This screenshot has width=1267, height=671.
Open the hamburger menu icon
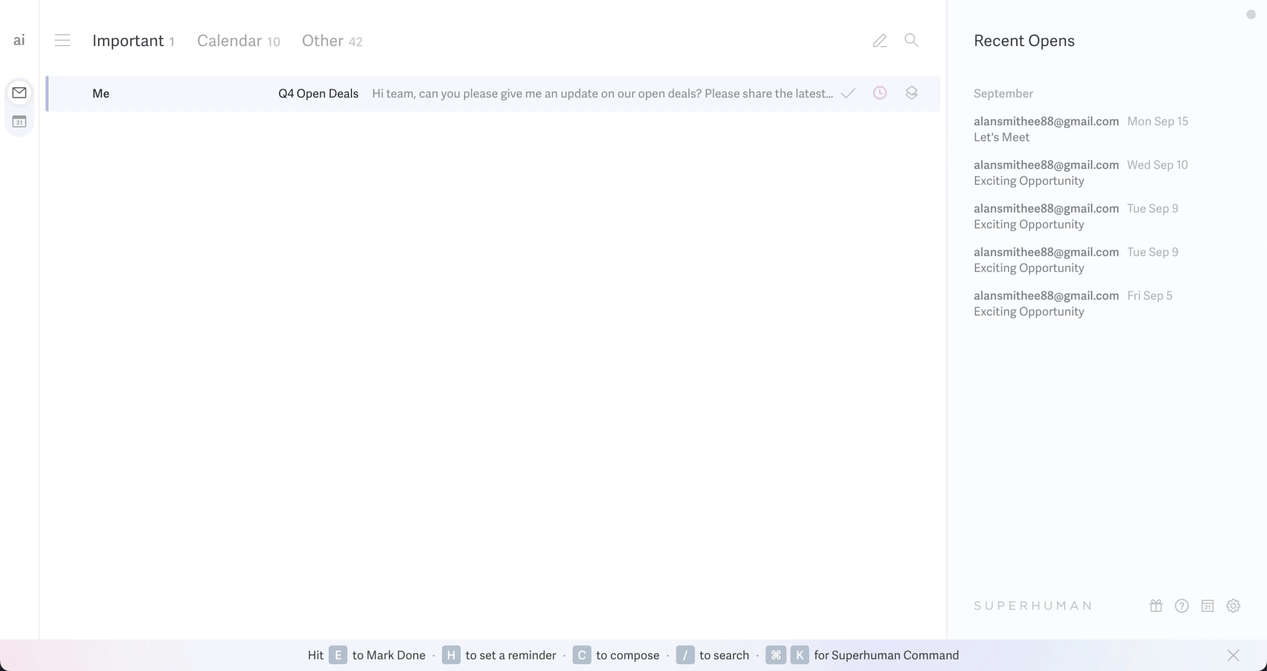coord(62,41)
